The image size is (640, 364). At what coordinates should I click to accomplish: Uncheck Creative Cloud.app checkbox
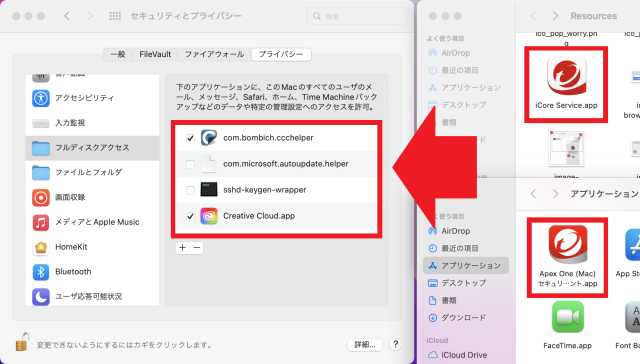(x=190, y=216)
